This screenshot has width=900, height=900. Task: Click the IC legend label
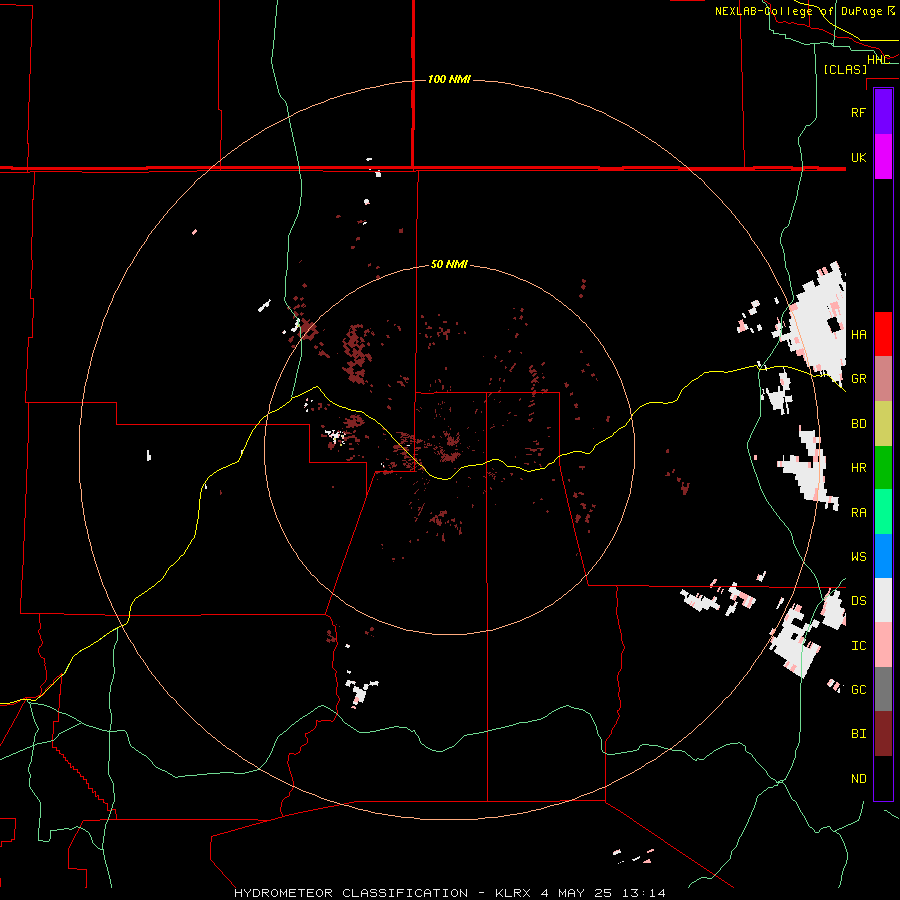(858, 646)
